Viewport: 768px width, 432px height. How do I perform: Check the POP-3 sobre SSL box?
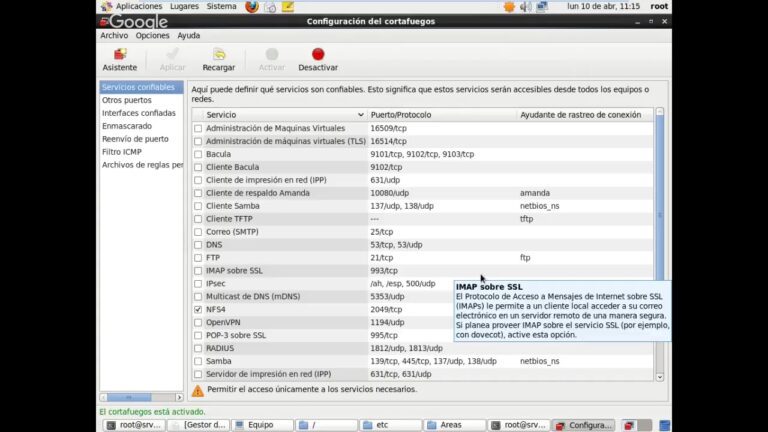click(198, 336)
